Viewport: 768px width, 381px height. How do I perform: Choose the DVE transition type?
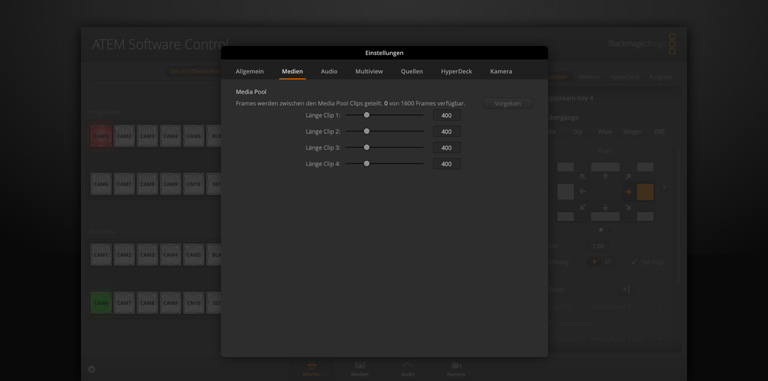659,132
